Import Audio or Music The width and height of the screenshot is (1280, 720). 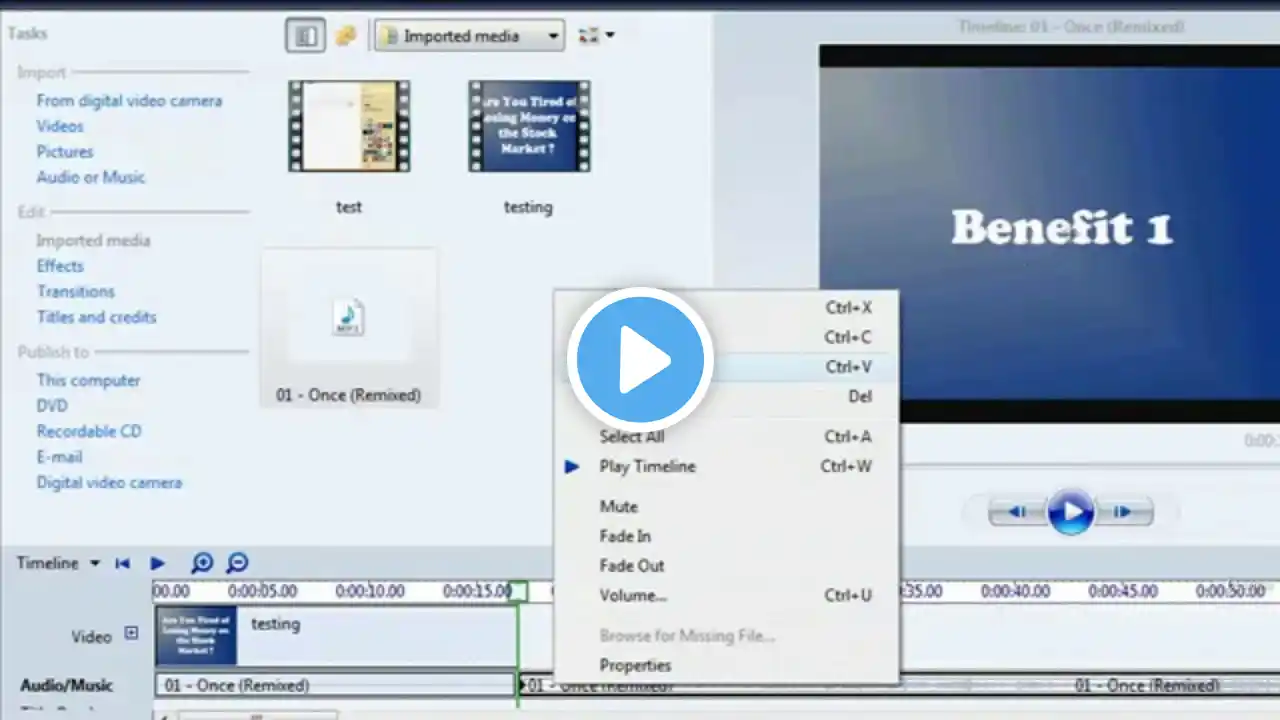pyautogui.click(x=91, y=177)
